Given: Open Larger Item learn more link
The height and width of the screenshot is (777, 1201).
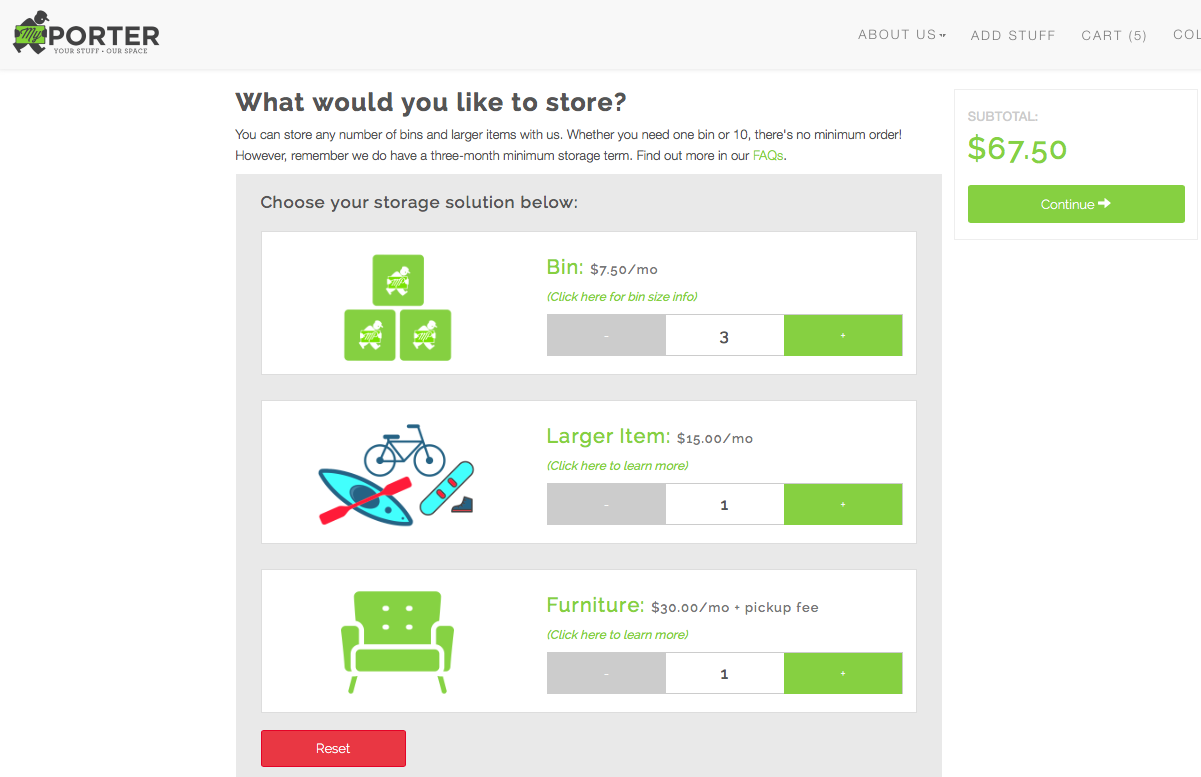Looking at the screenshot, I should pyautogui.click(x=617, y=466).
